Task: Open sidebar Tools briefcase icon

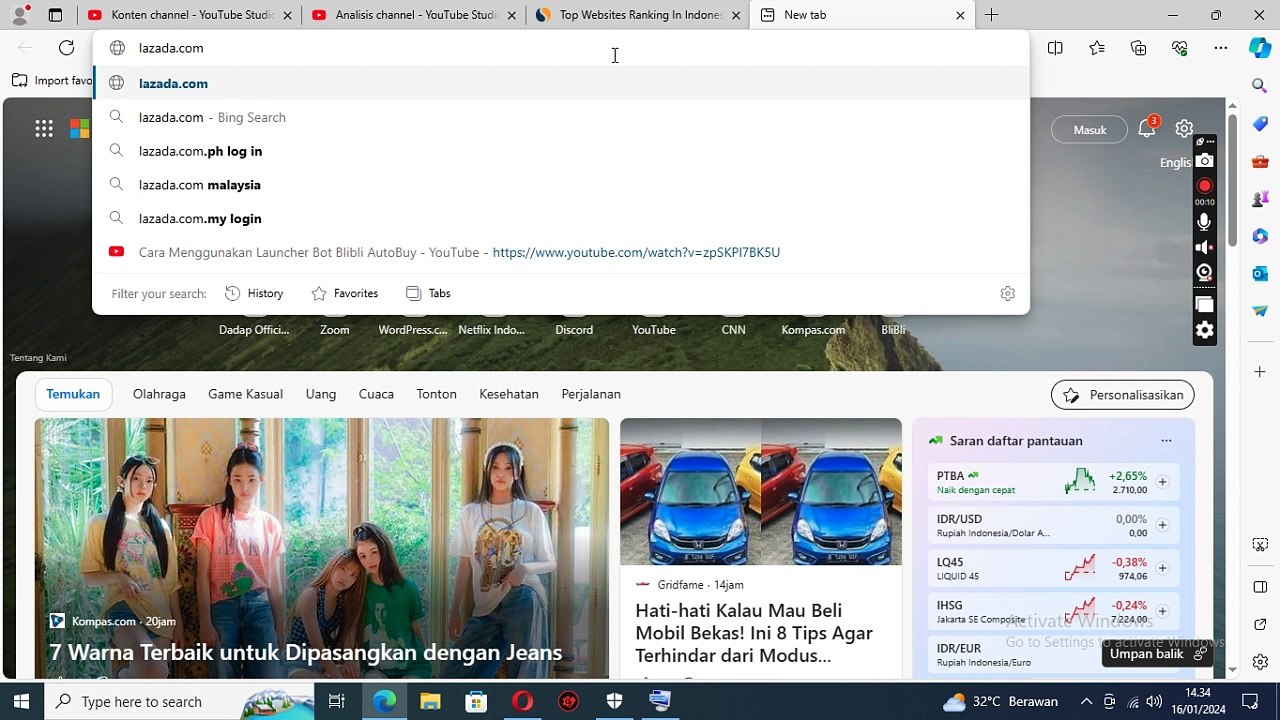Action: (1260, 161)
